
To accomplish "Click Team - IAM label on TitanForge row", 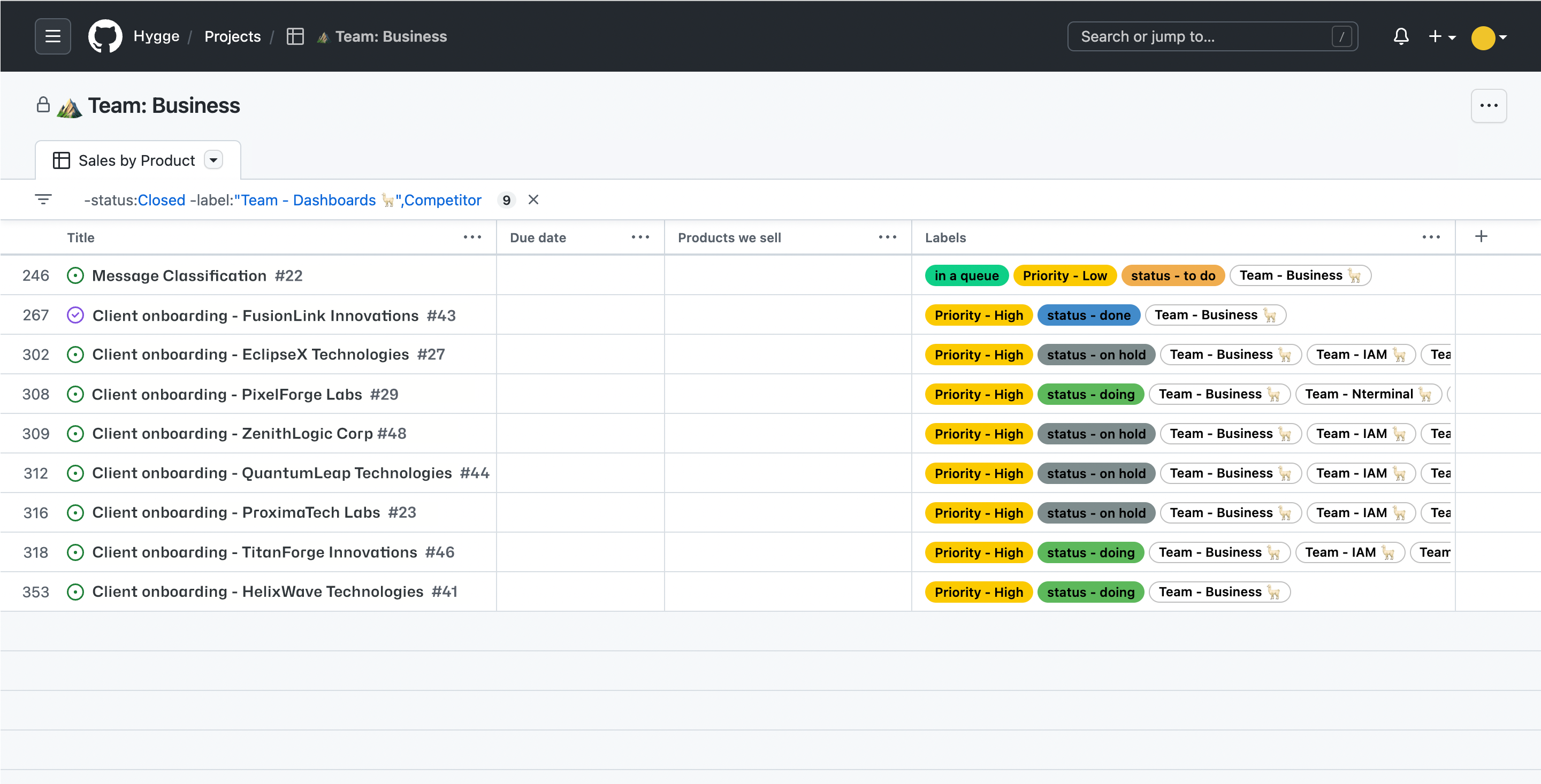I will pos(1349,552).
